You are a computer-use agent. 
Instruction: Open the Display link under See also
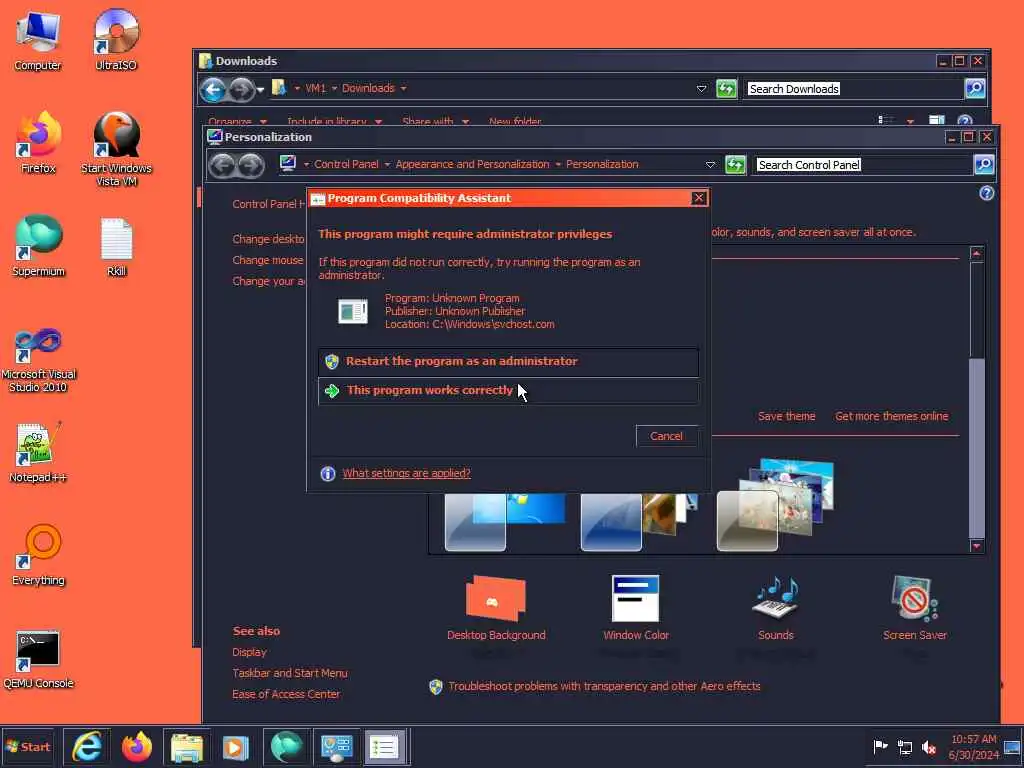[249, 652]
